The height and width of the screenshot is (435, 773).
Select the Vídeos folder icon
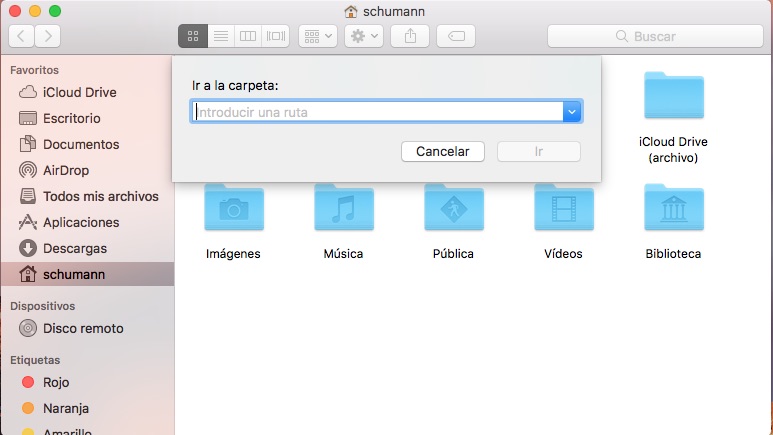tap(563, 207)
